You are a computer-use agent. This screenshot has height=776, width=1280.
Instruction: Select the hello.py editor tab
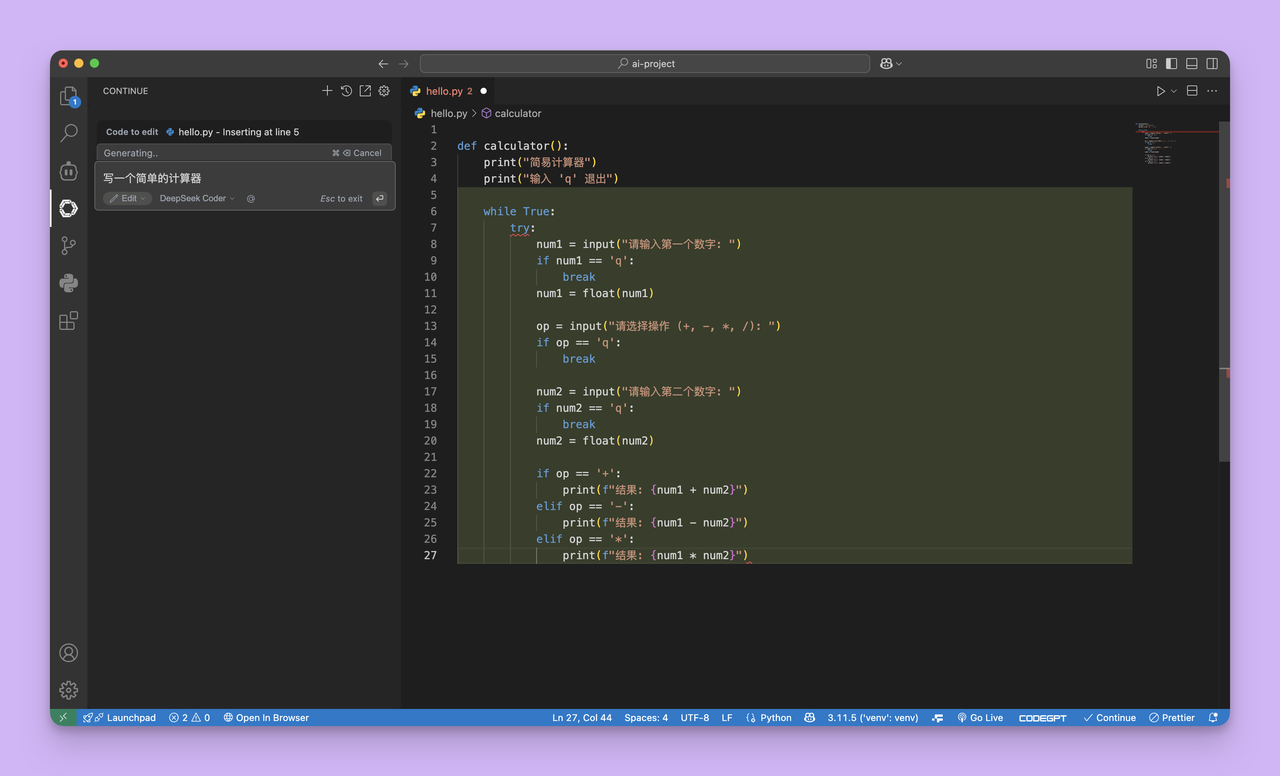point(449,91)
